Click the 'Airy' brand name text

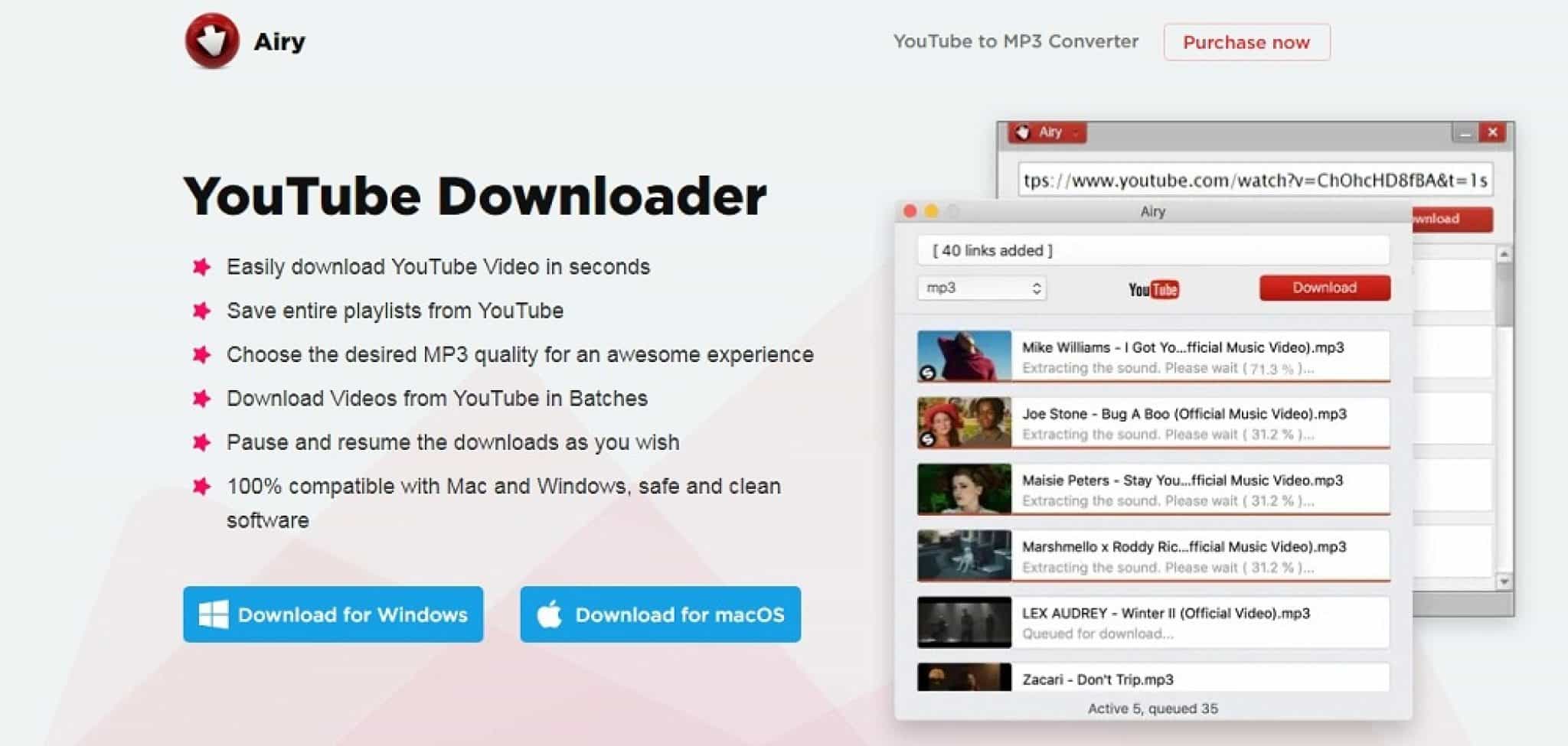point(279,41)
